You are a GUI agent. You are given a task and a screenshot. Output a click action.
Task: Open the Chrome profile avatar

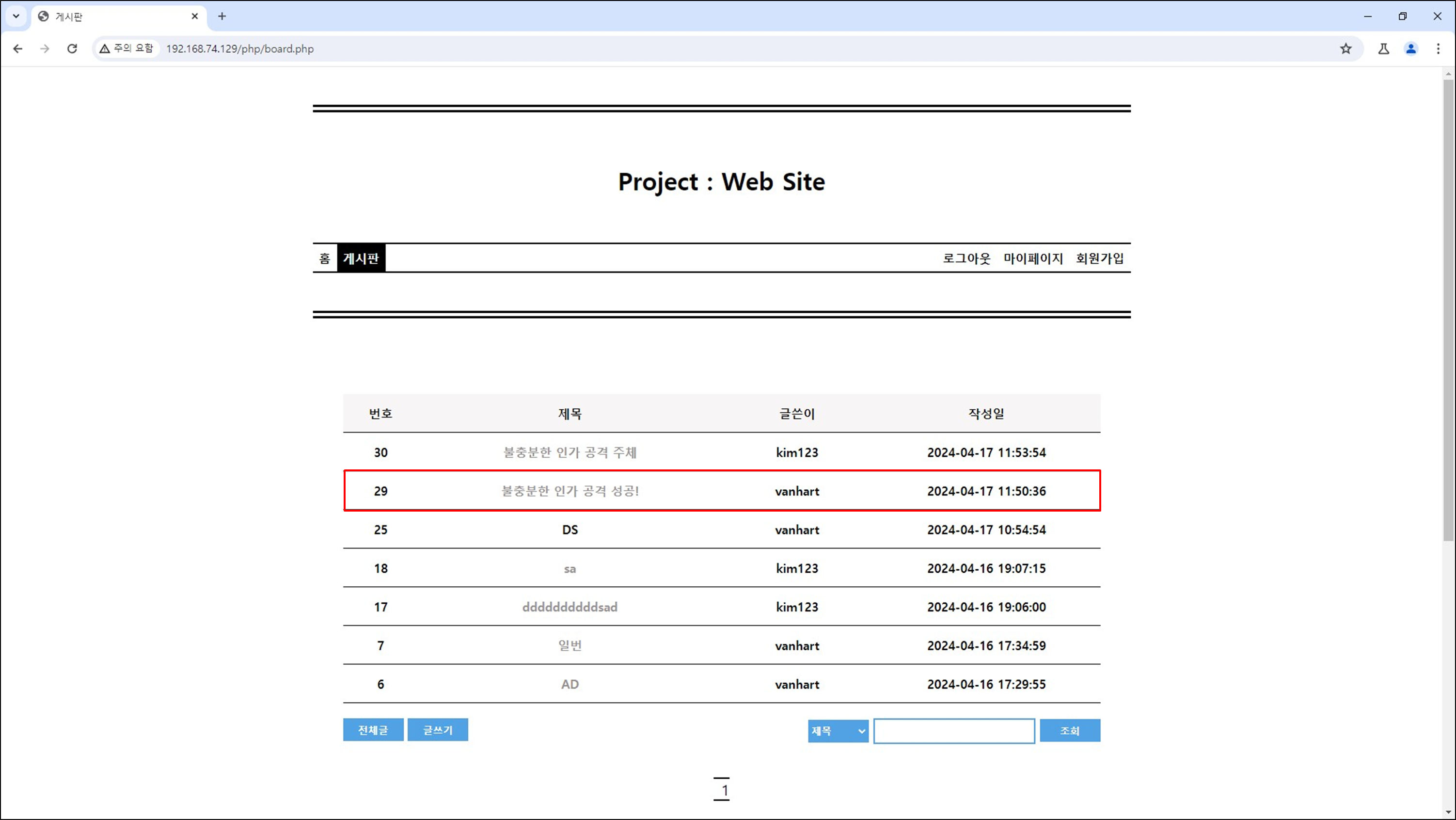pyautogui.click(x=1411, y=48)
